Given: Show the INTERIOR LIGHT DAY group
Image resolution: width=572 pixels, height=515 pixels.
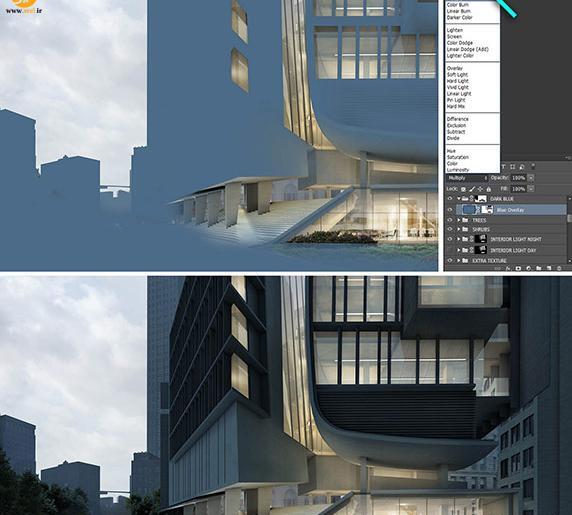Looking at the screenshot, I should coord(450,250).
